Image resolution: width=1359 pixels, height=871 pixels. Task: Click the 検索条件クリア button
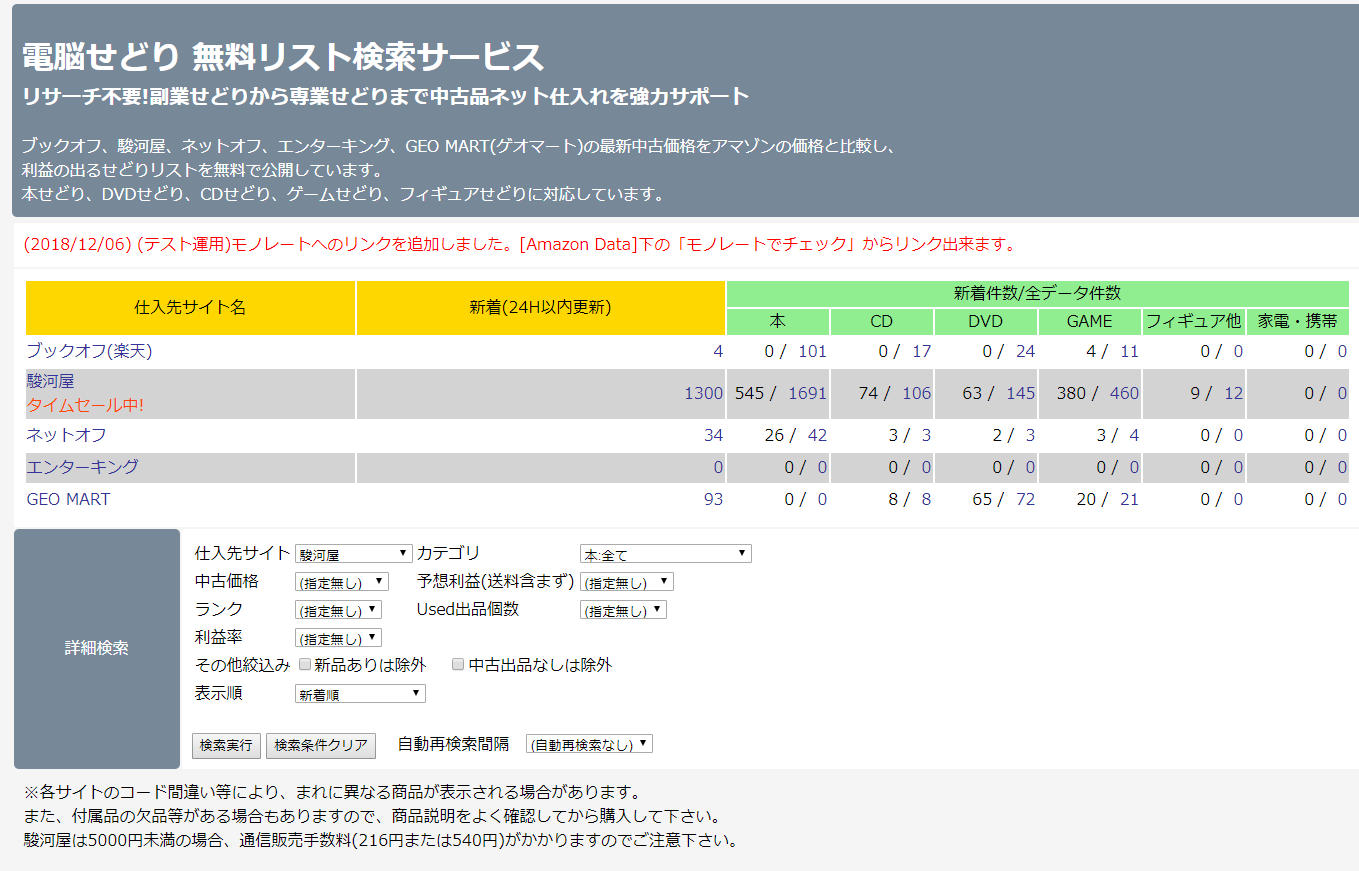tap(321, 745)
